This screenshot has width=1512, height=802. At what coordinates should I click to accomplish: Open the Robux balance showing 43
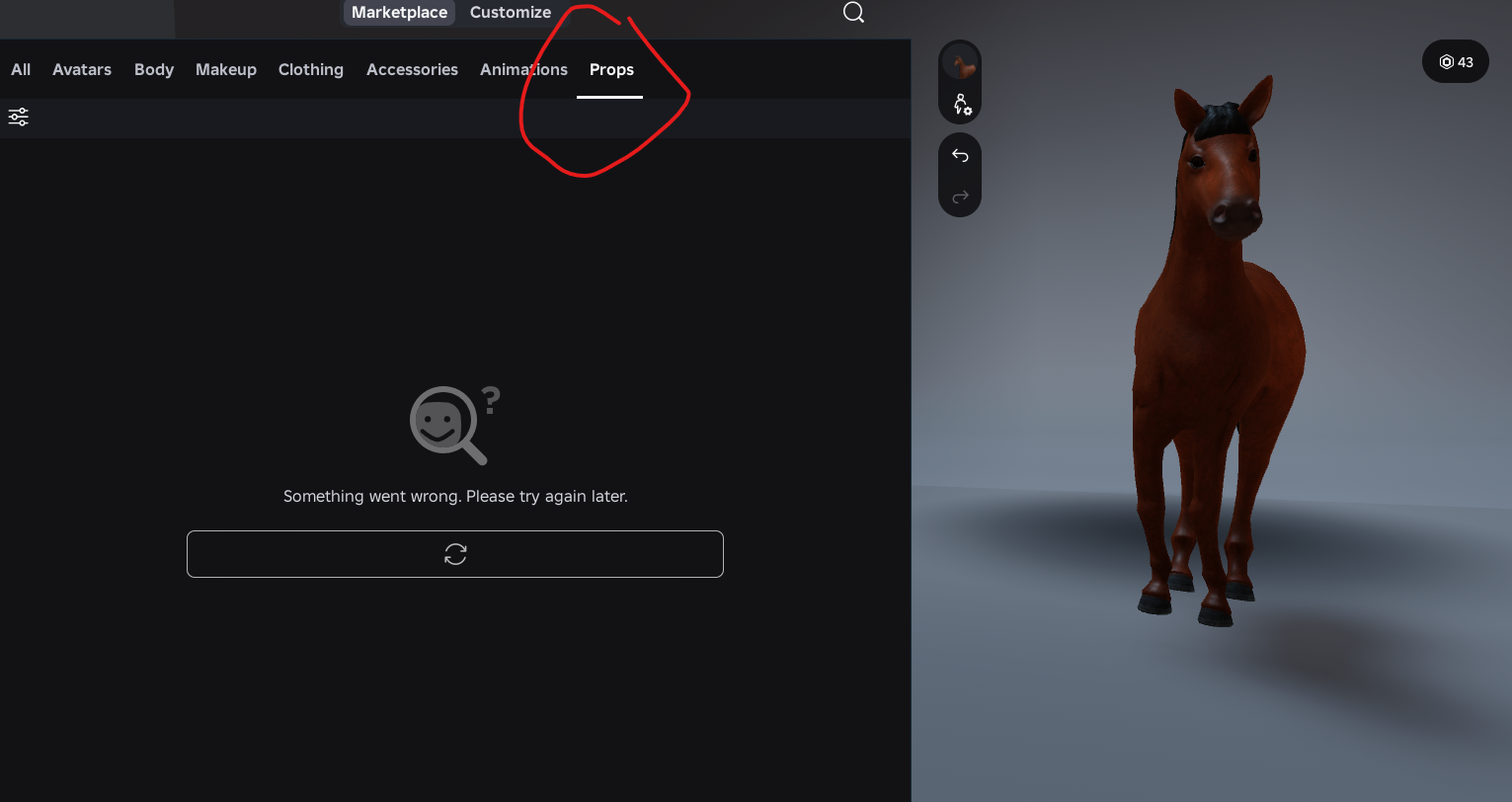pos(1456,62)
